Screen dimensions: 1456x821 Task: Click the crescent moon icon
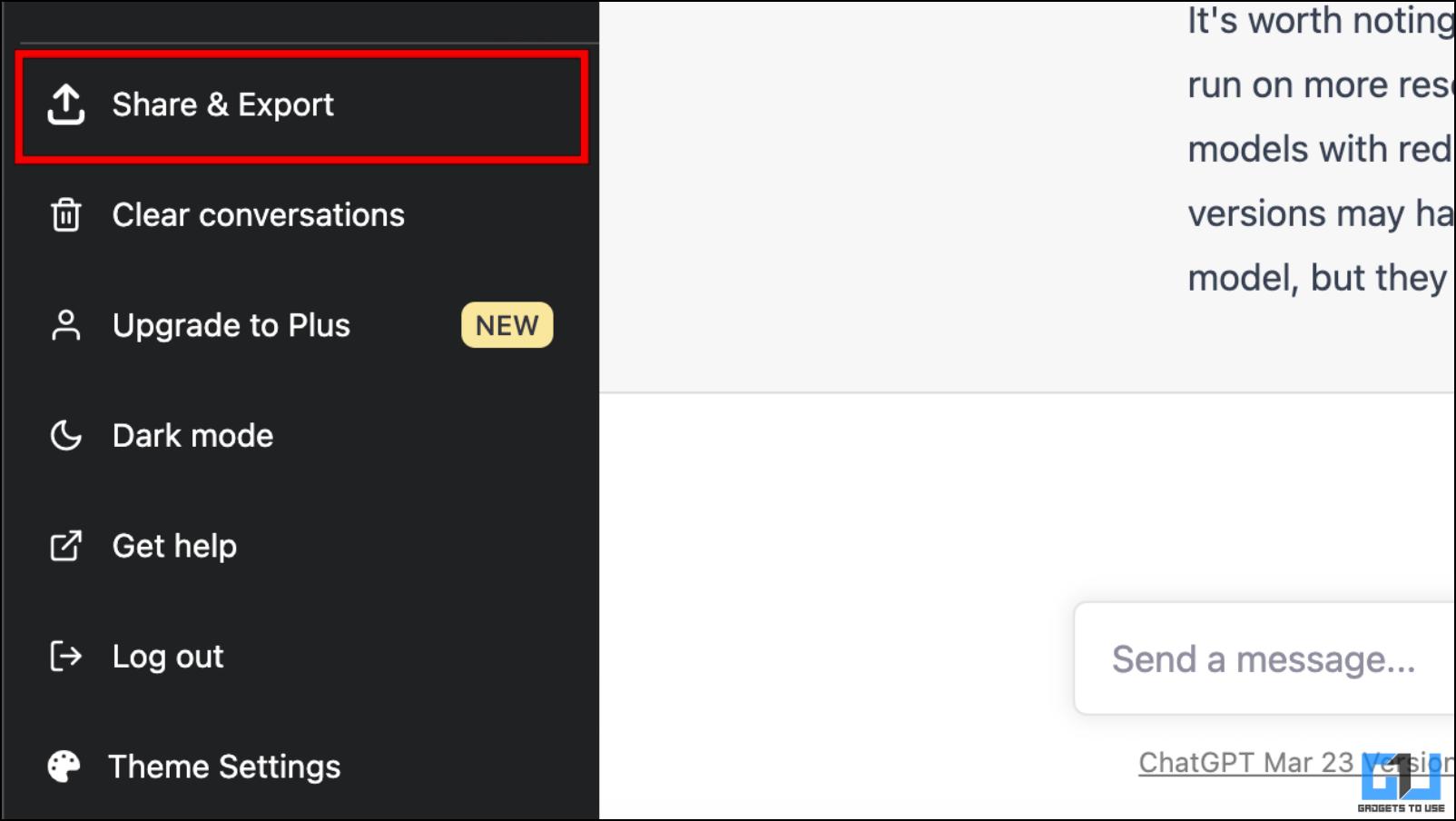[x=66, y=436]
